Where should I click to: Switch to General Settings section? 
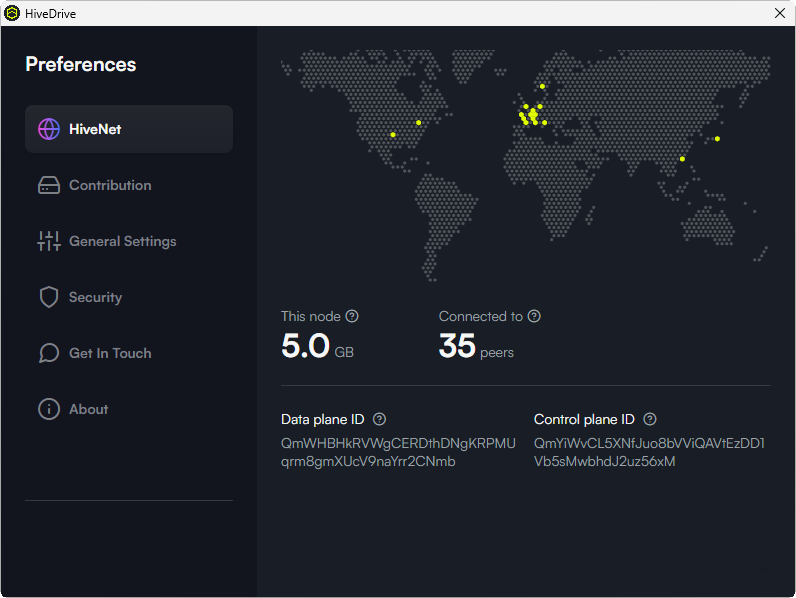click(122, 241)
